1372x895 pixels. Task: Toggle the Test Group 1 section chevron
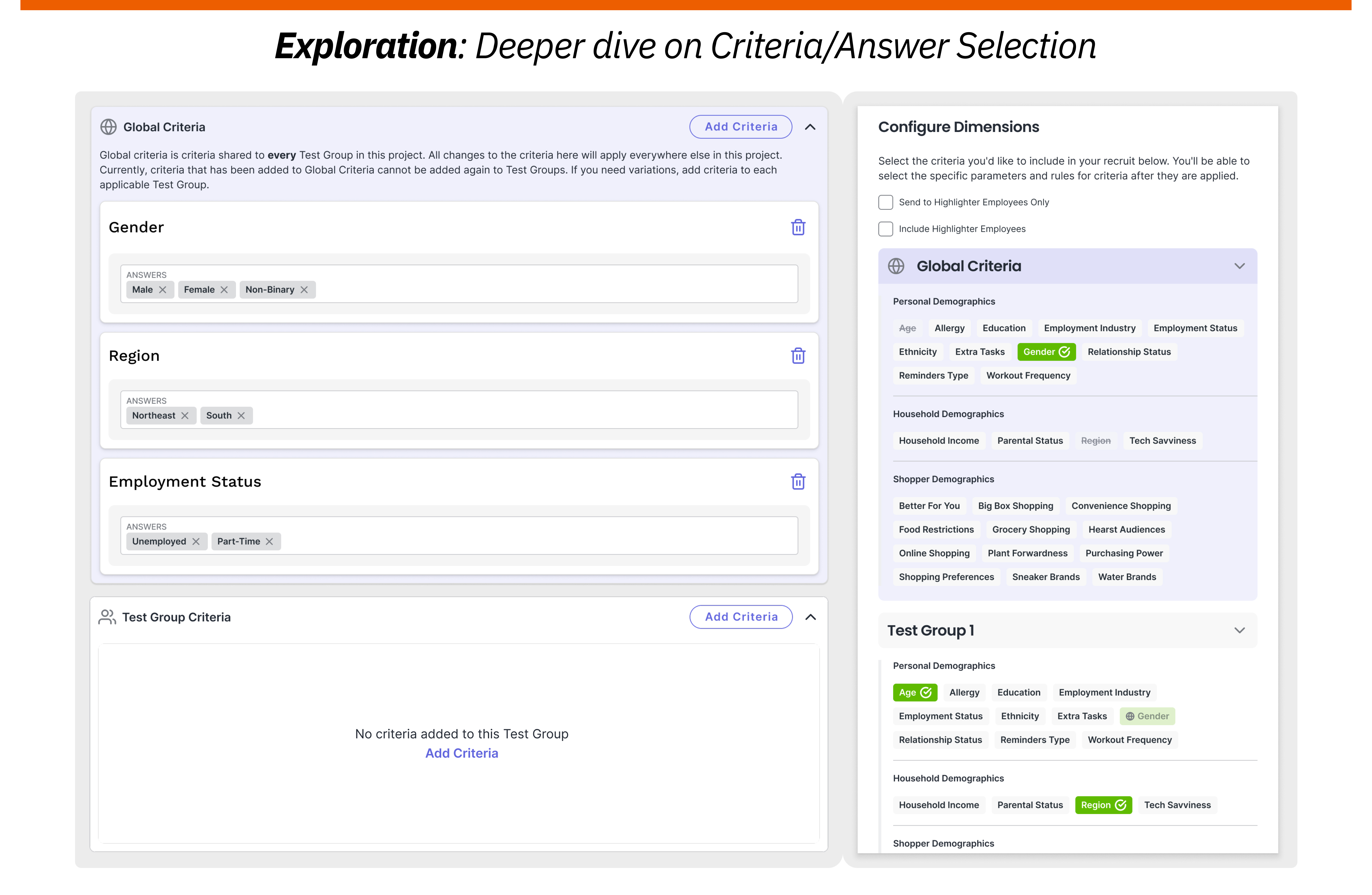1239,631
